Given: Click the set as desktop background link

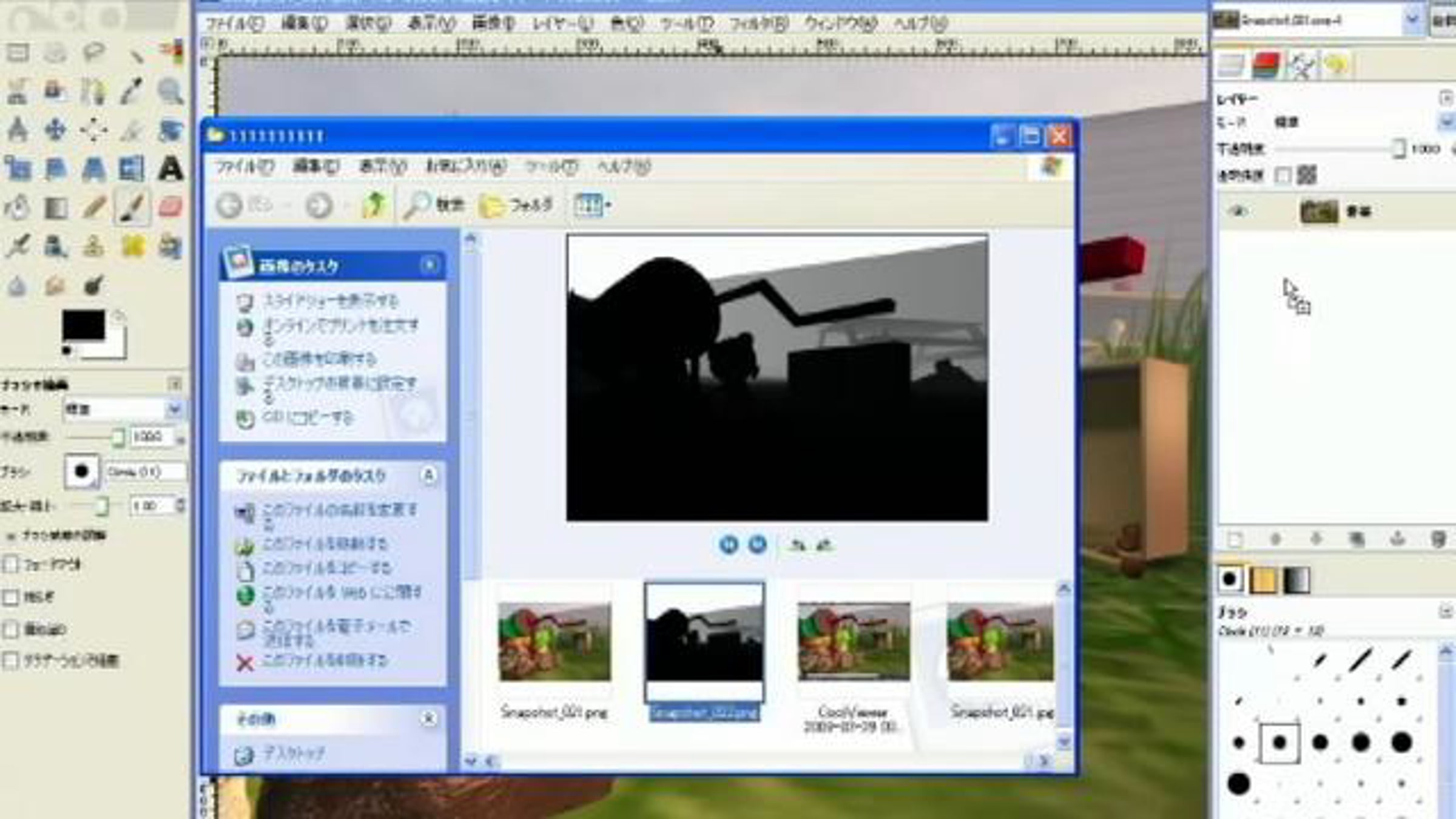Looking at the screenshot, I should tap(340, 390).
